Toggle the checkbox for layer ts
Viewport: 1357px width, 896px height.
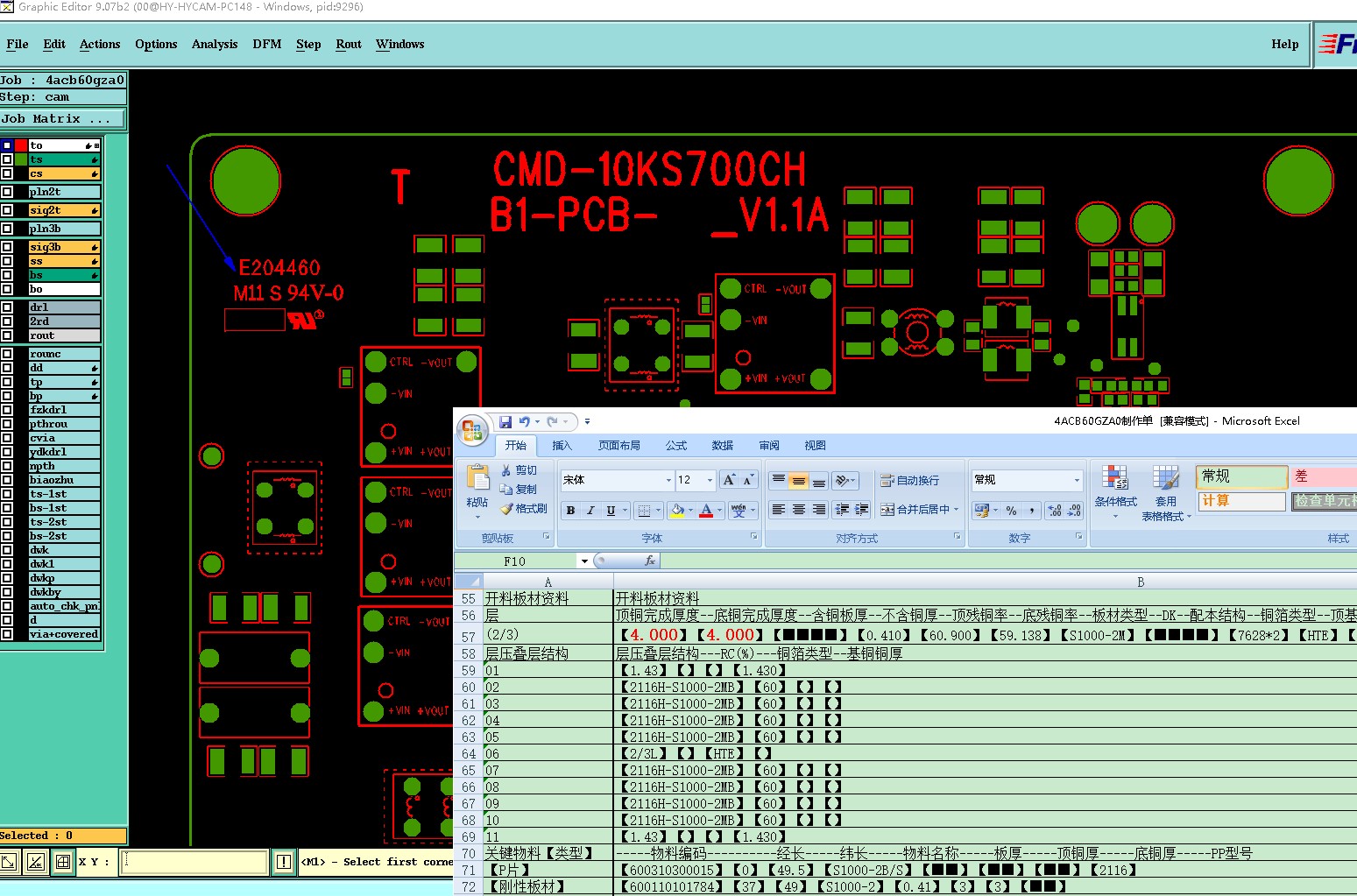(x=7, y=160)
